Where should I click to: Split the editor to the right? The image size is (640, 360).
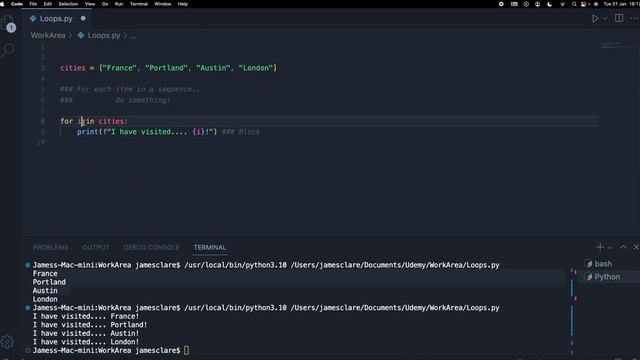(x=619, y=18)
